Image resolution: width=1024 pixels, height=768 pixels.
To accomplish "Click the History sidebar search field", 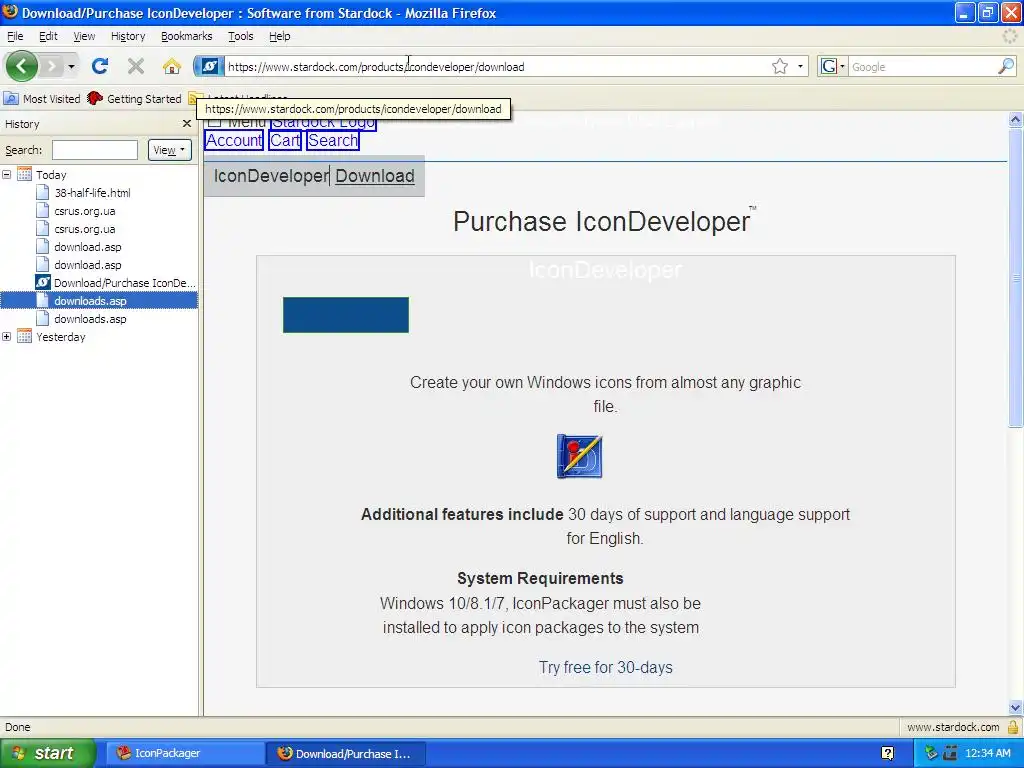I will tap(95, 150).
